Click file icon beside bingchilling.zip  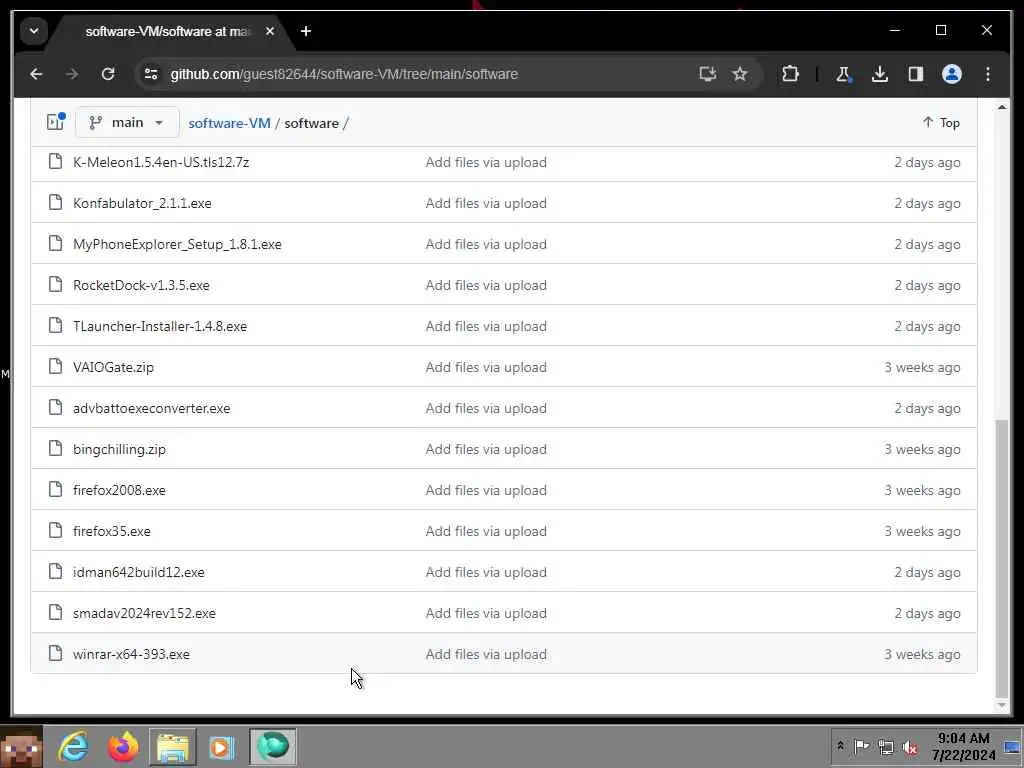56,448
